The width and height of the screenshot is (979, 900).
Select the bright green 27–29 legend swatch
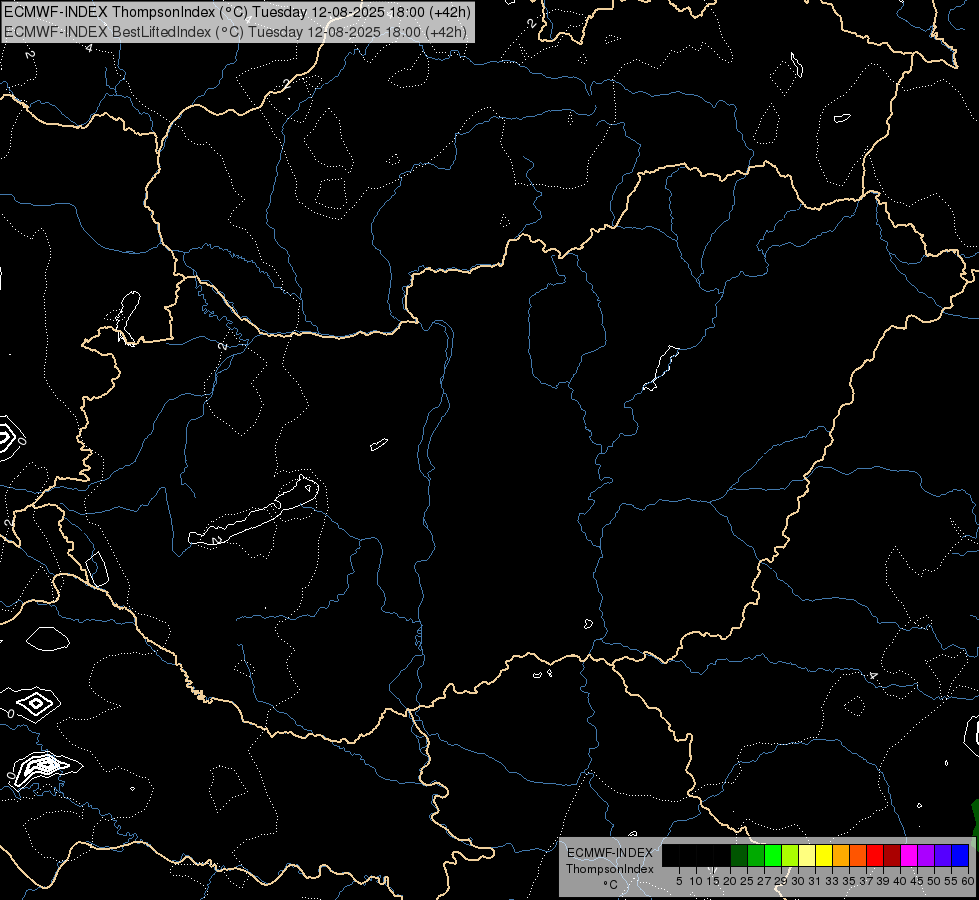[773, 856]
